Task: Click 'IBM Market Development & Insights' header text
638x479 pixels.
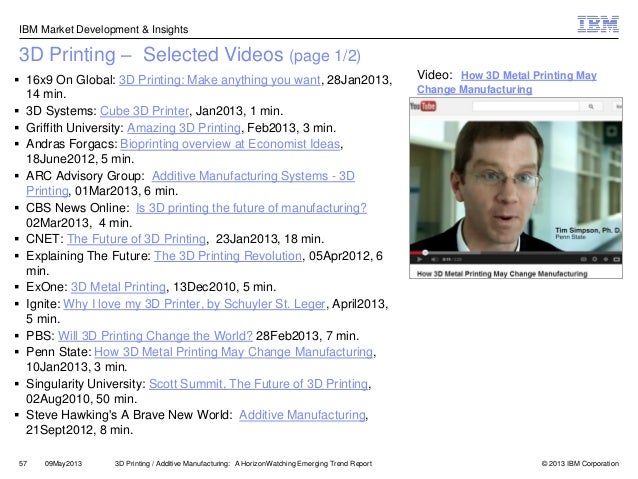Action: click(x=104, y=30)
